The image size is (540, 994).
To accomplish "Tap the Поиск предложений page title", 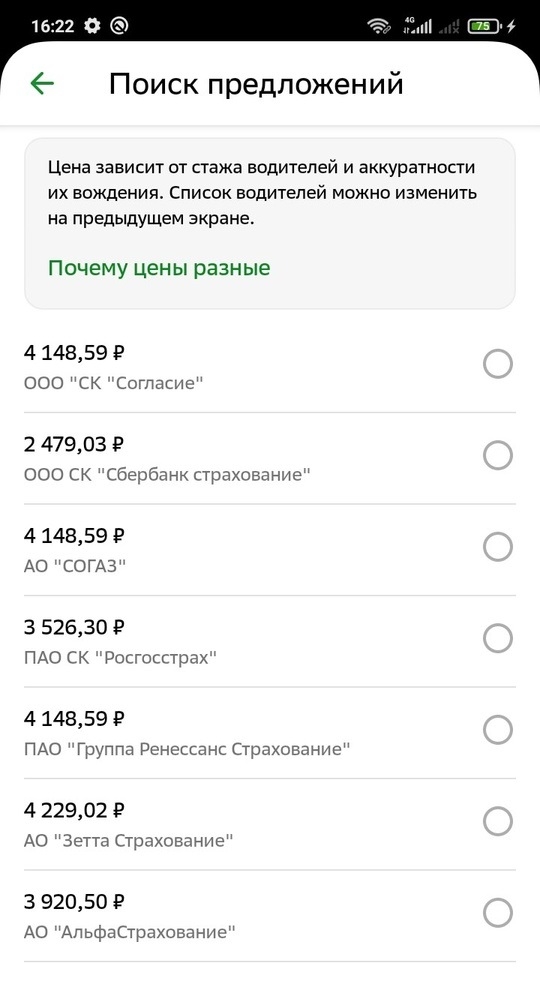I will [256, 84].
